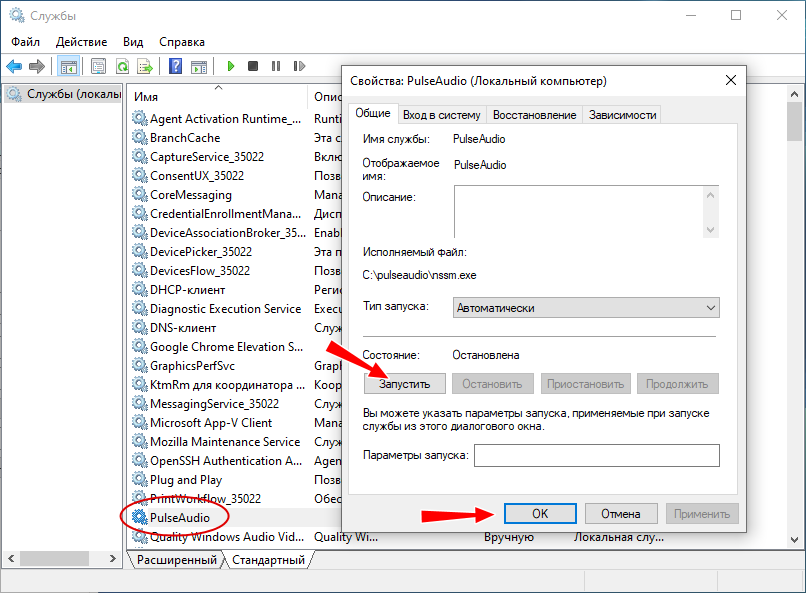Select the PulseAudio service in the list

pos(180,517)
